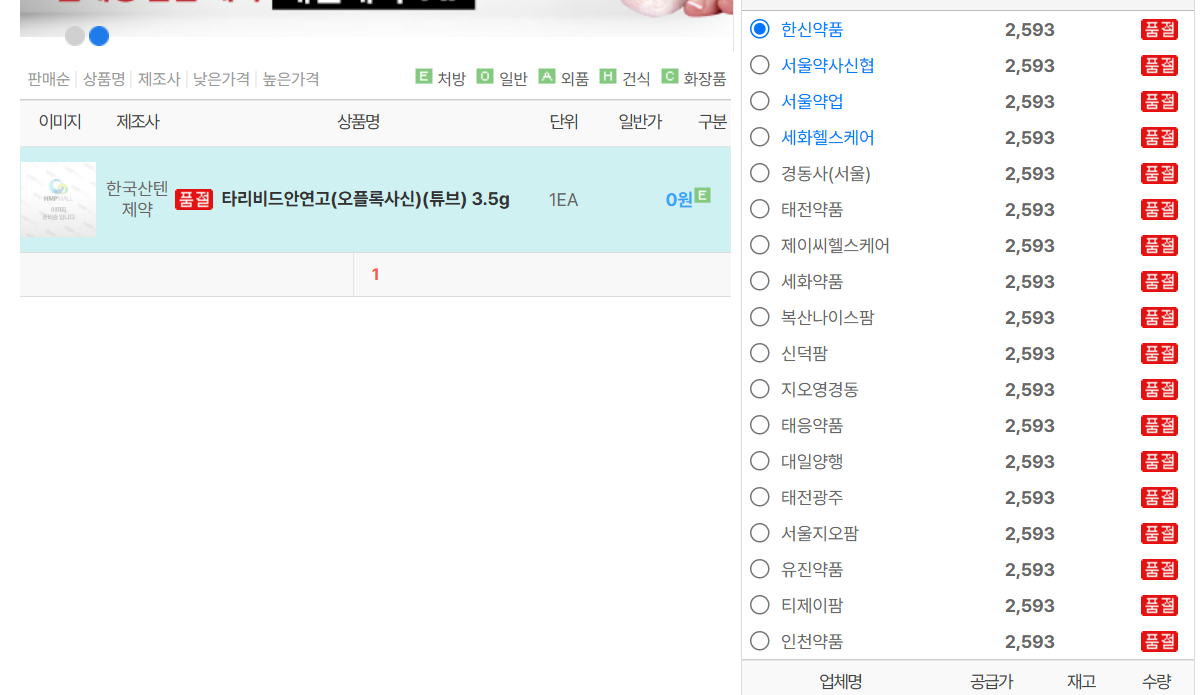The width and height of the screenshot is (1201, 695).
Task: Sort products by 상품명
Action: [x=104, y=78]
